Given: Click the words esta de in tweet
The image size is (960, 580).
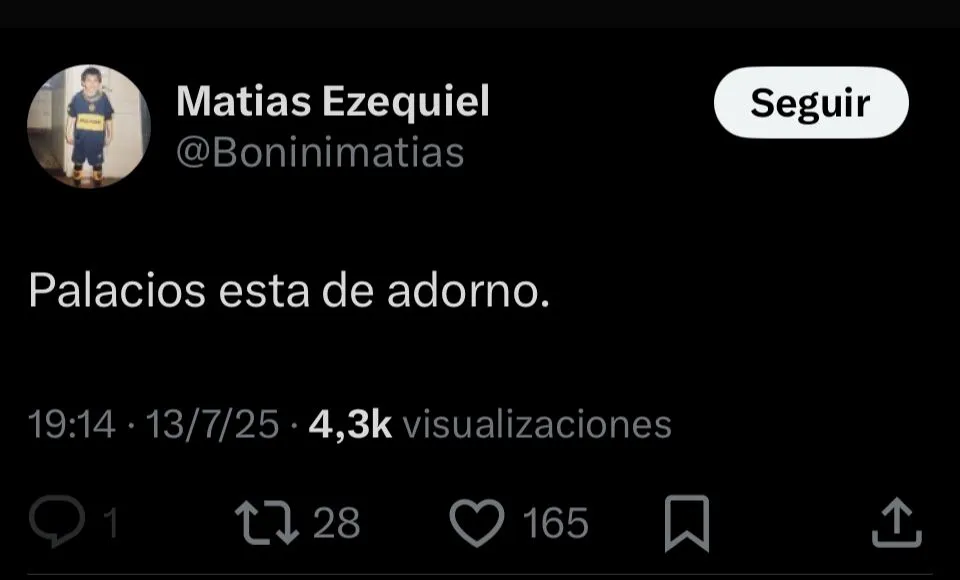Looking at the screenshot, I should point(296,290).
